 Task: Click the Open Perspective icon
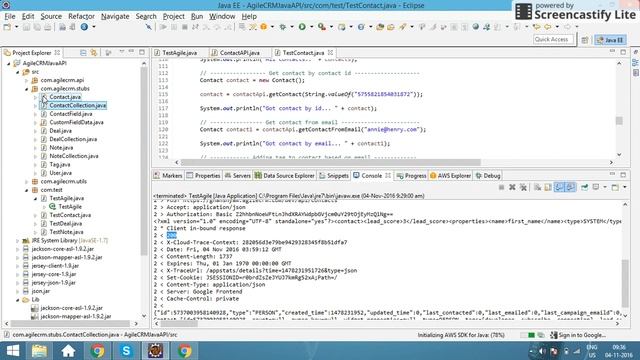pyautogui.click(x=585, y=40)
